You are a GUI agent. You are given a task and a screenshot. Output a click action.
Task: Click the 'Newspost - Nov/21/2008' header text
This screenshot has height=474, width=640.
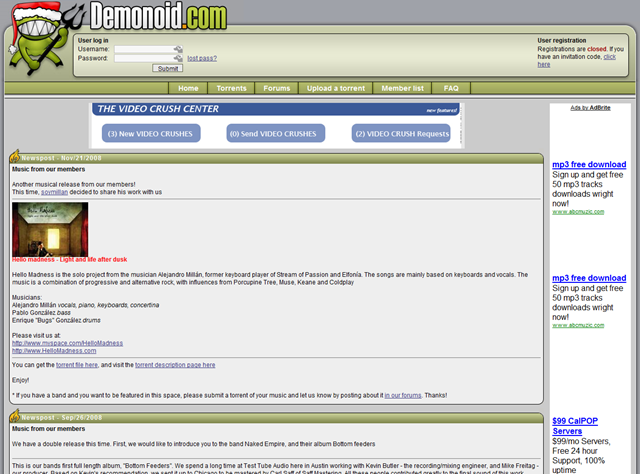[61, 158]
